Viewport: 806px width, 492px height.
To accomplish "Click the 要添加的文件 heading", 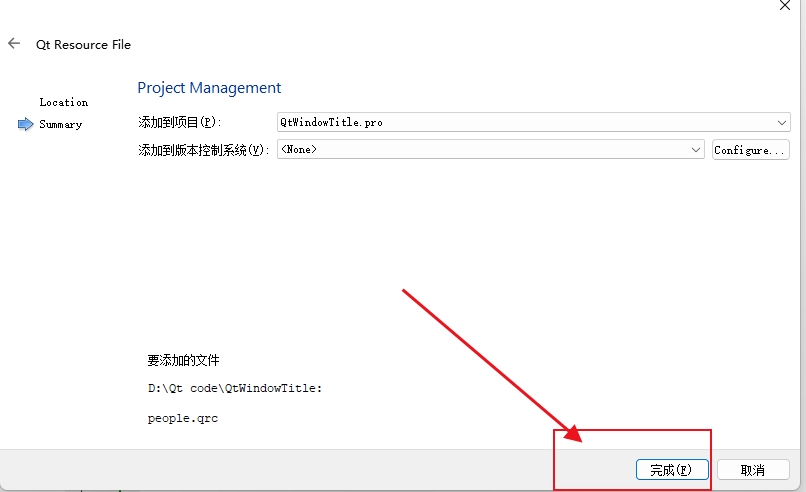I will point(184,360).
